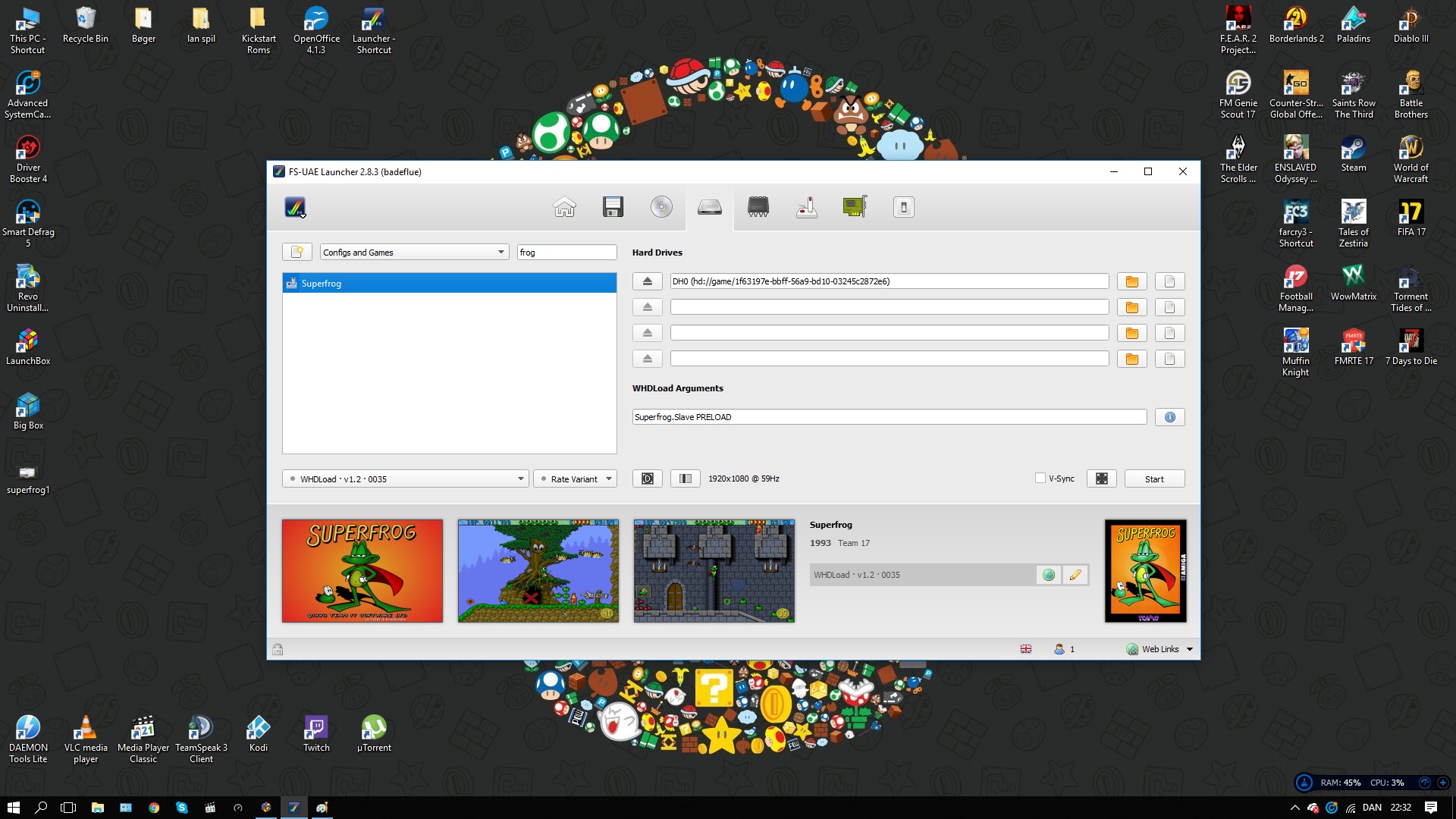Click the UK flag language icon
Screen dimensions: 1456x819
point(1026,649)
